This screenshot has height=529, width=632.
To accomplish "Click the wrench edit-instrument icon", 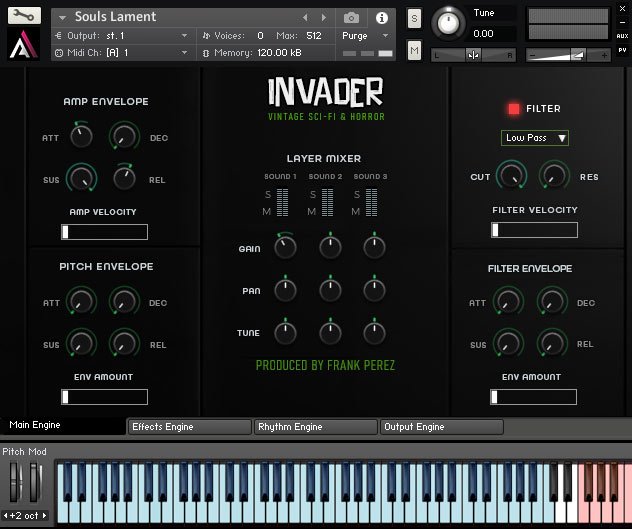I will pyautogui.click(x=27, y=16).
